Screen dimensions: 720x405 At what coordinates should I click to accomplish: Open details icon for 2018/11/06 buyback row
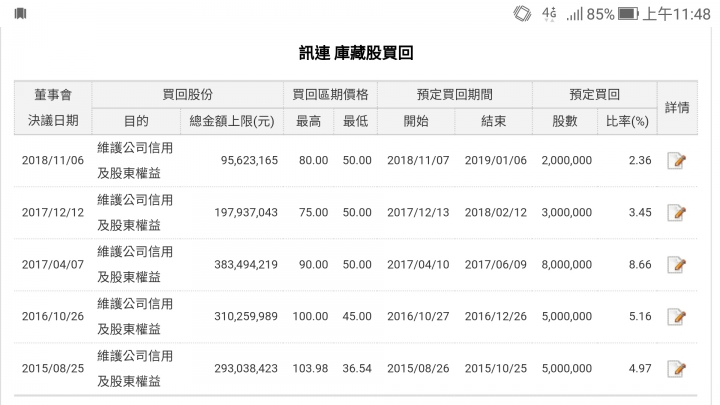click(x=676, y=160)
